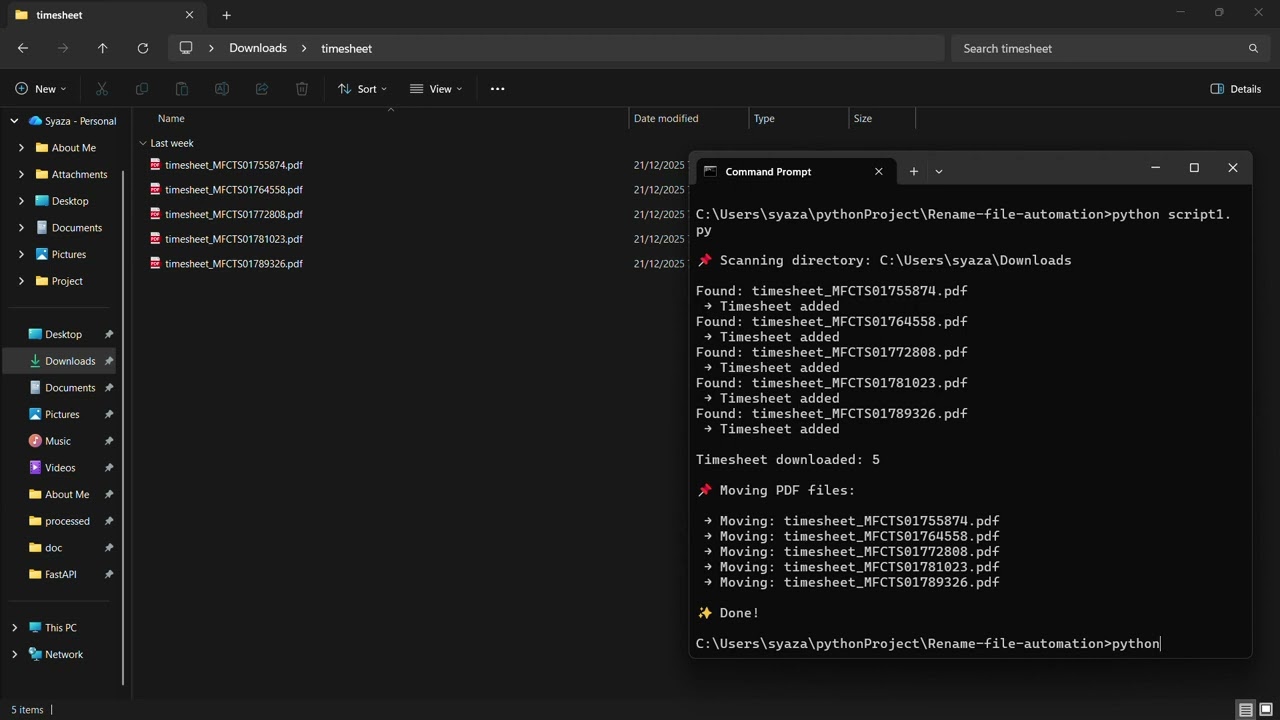Click timesheet breadcrumb in address bar
Viewport: 1280px width, 720px height.
[x=346, y=48]
